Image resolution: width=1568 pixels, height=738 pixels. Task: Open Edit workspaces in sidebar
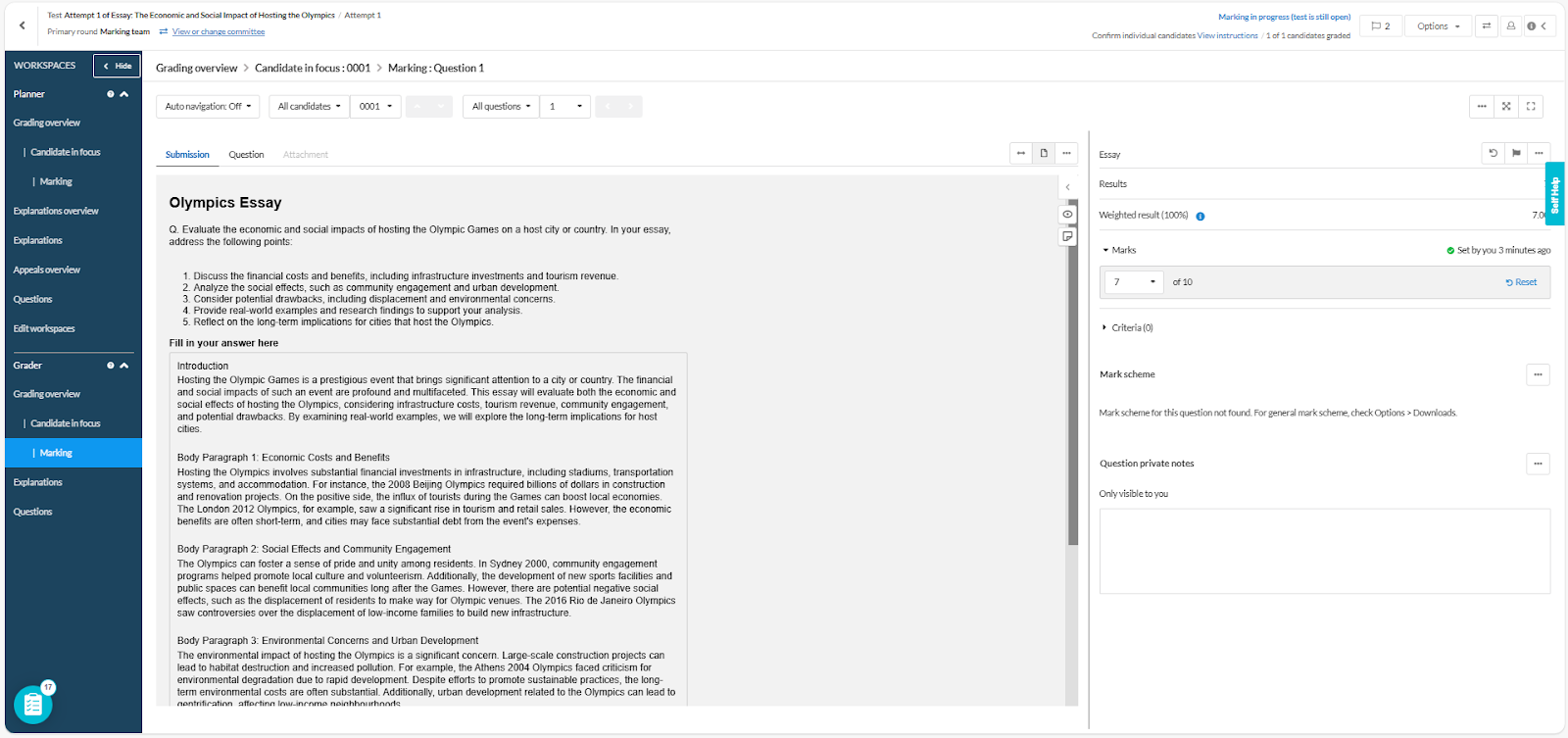44,329
